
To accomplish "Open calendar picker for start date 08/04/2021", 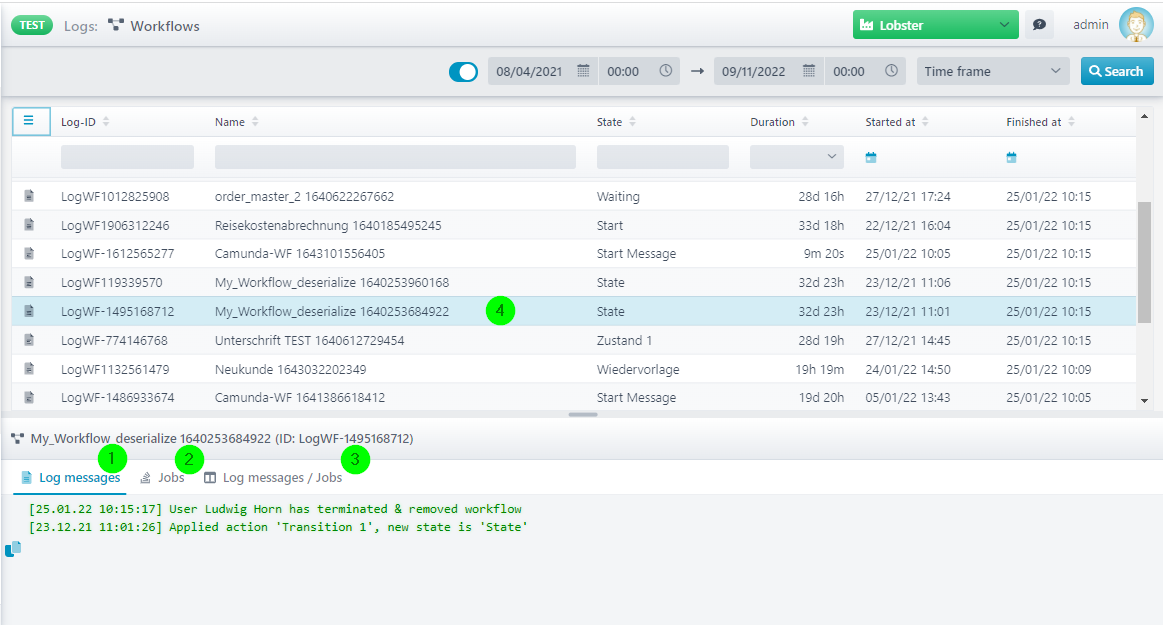I will (583, 70).
